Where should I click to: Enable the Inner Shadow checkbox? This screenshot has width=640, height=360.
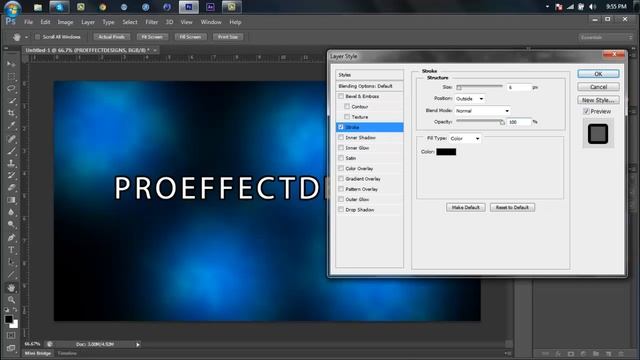(x=341, y=138)
